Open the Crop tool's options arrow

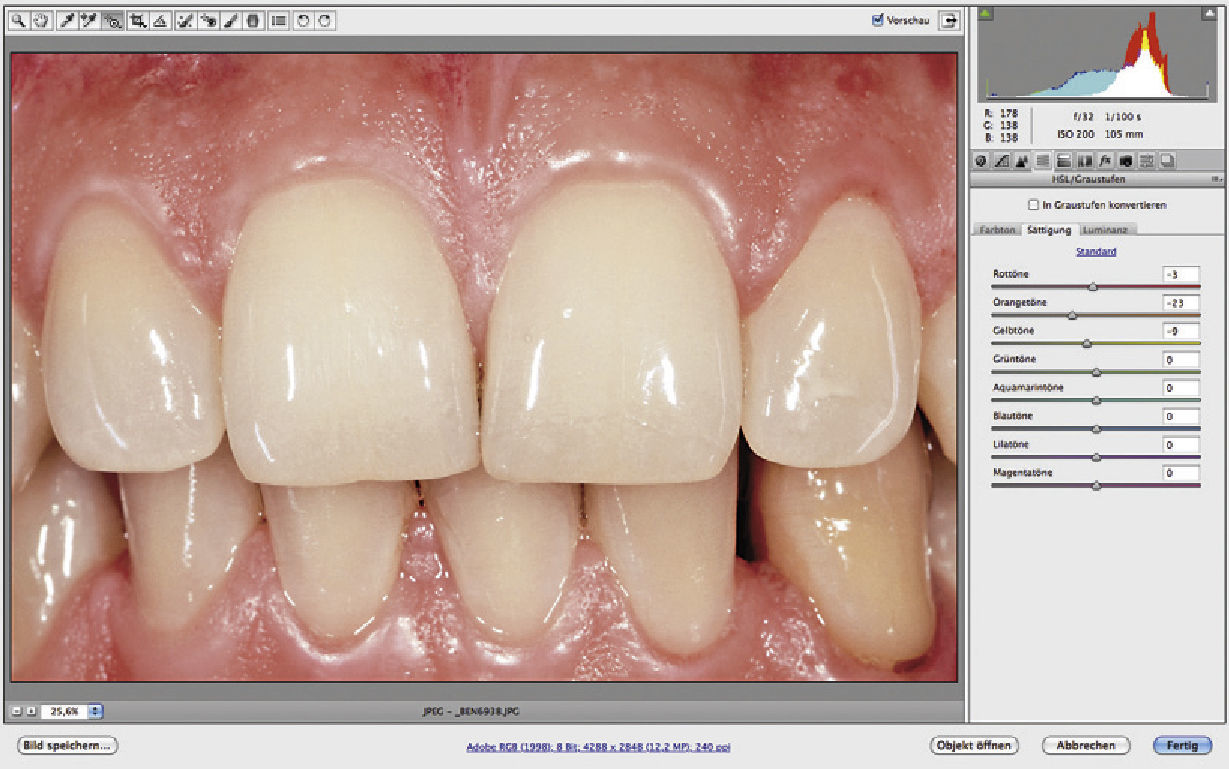coord(144,24)
